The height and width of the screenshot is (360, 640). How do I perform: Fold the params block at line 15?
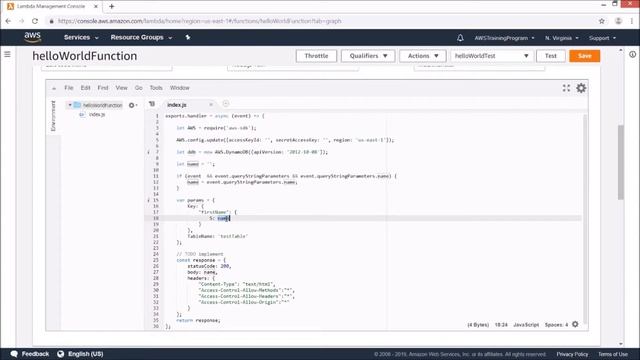[x=149, y=200]
